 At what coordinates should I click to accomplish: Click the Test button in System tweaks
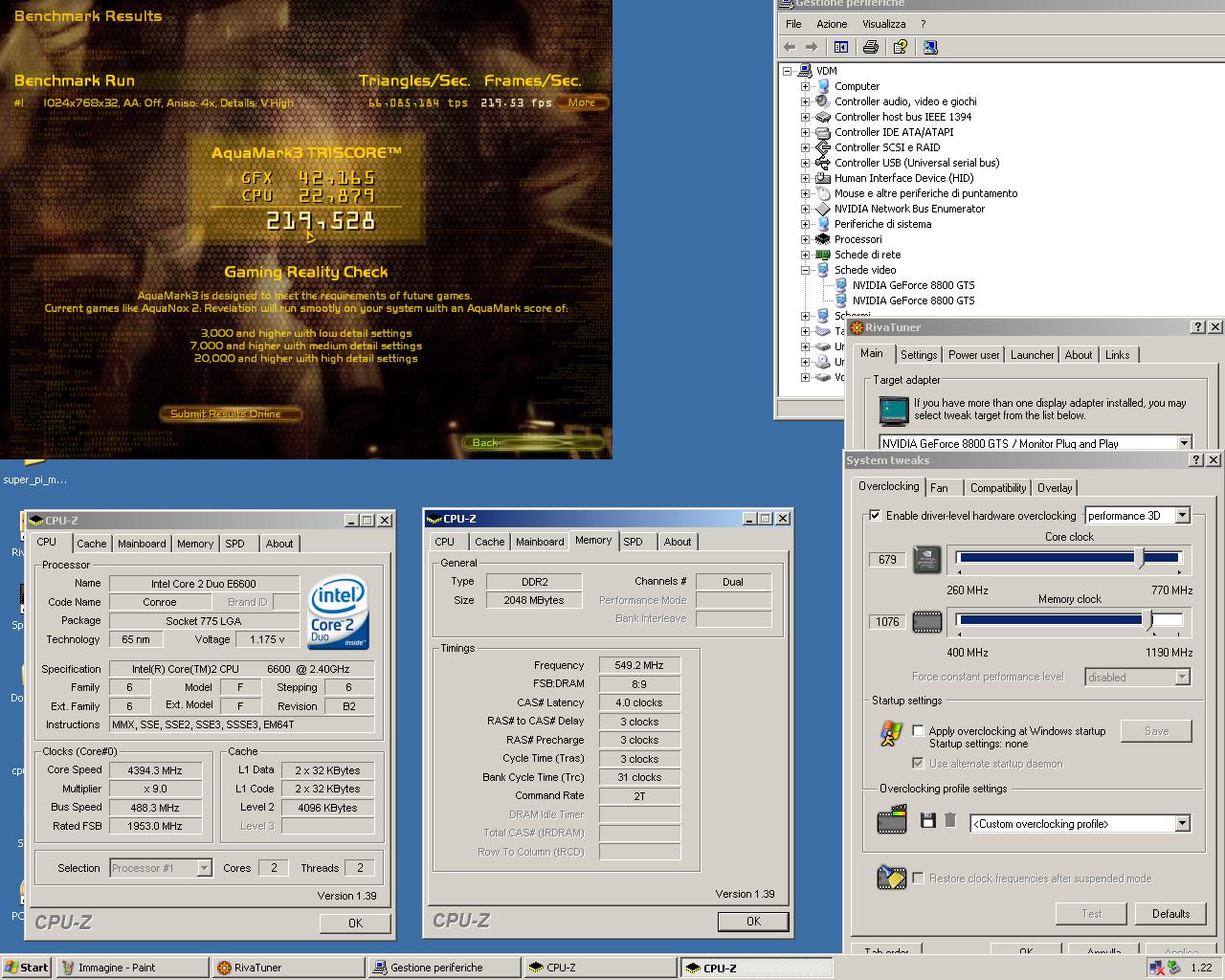coord(1091,914)
